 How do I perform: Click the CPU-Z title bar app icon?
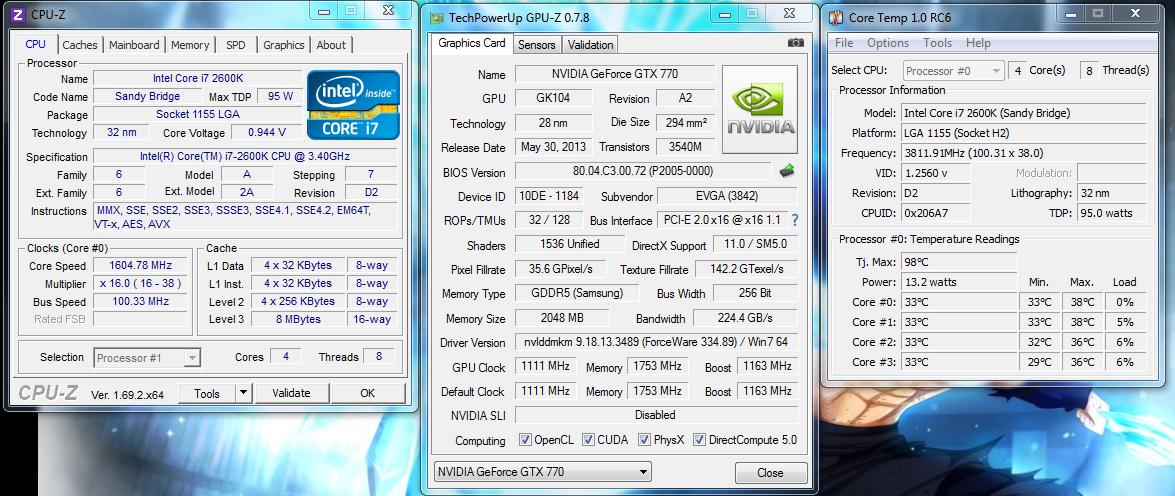pos(19,14)
